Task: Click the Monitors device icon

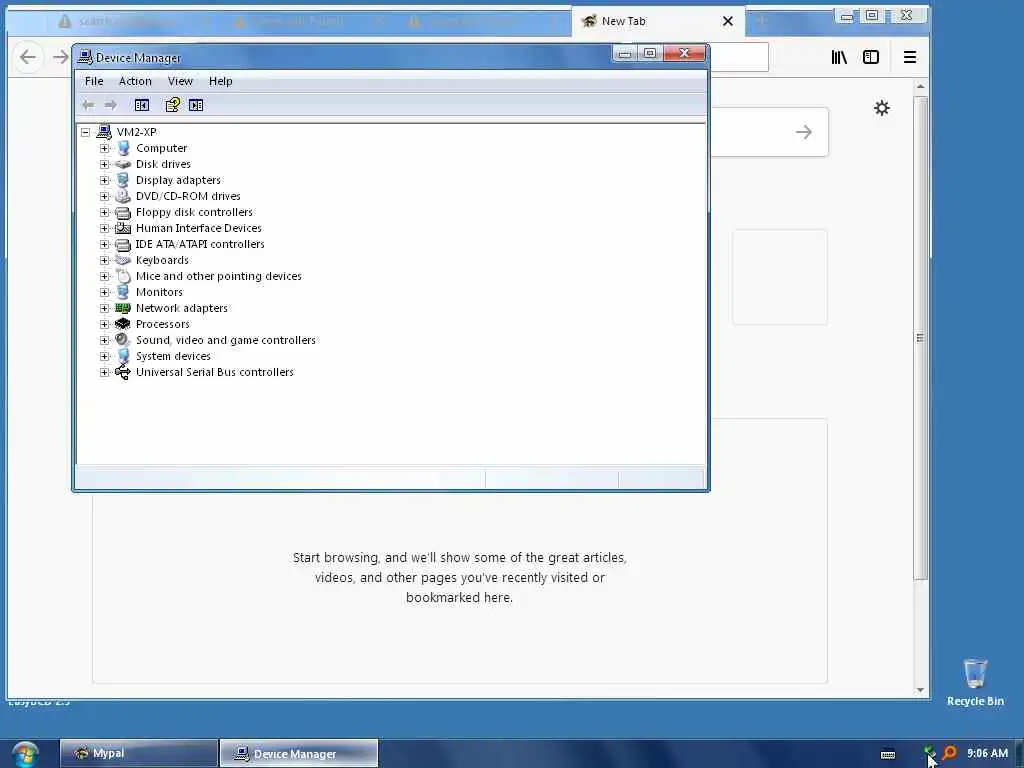Action: (123, 292)
